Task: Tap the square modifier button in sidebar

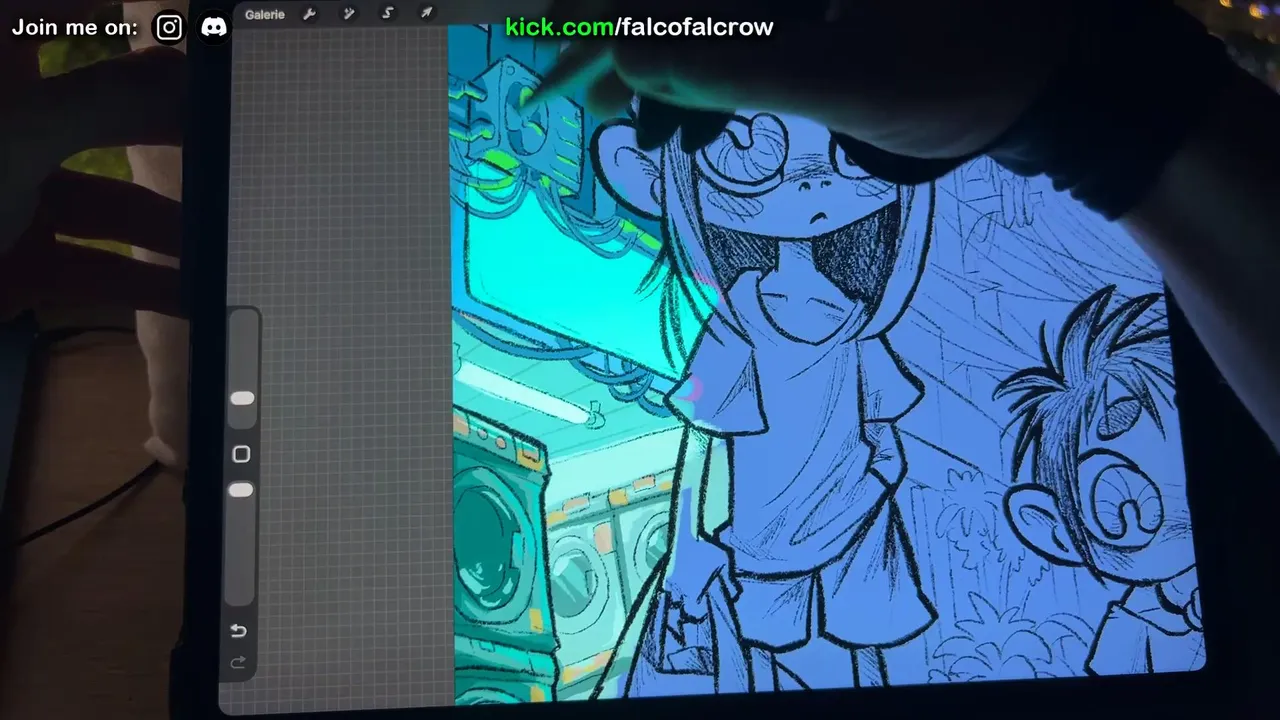Action: (x=241, y=454)
